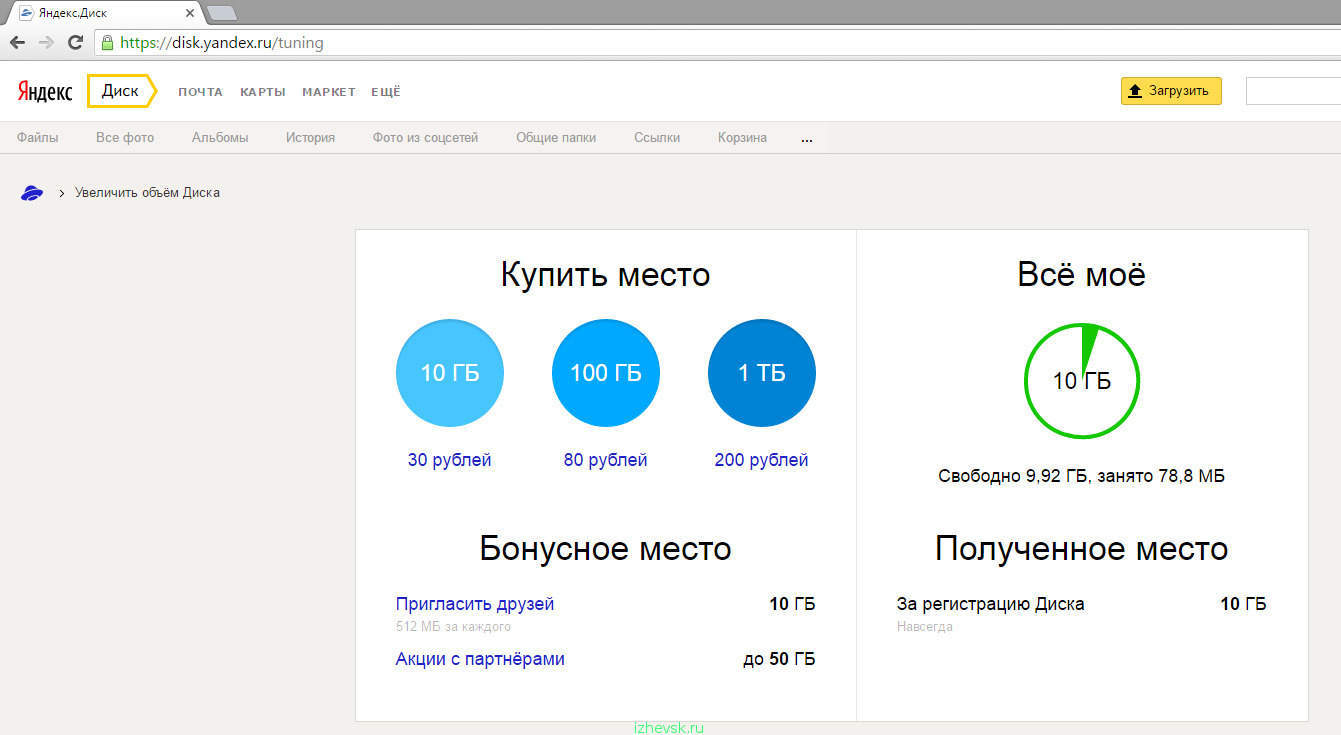Expand the three-dots more tabs menu
This screenshot has width=1341, height=735.
point(807,139)
